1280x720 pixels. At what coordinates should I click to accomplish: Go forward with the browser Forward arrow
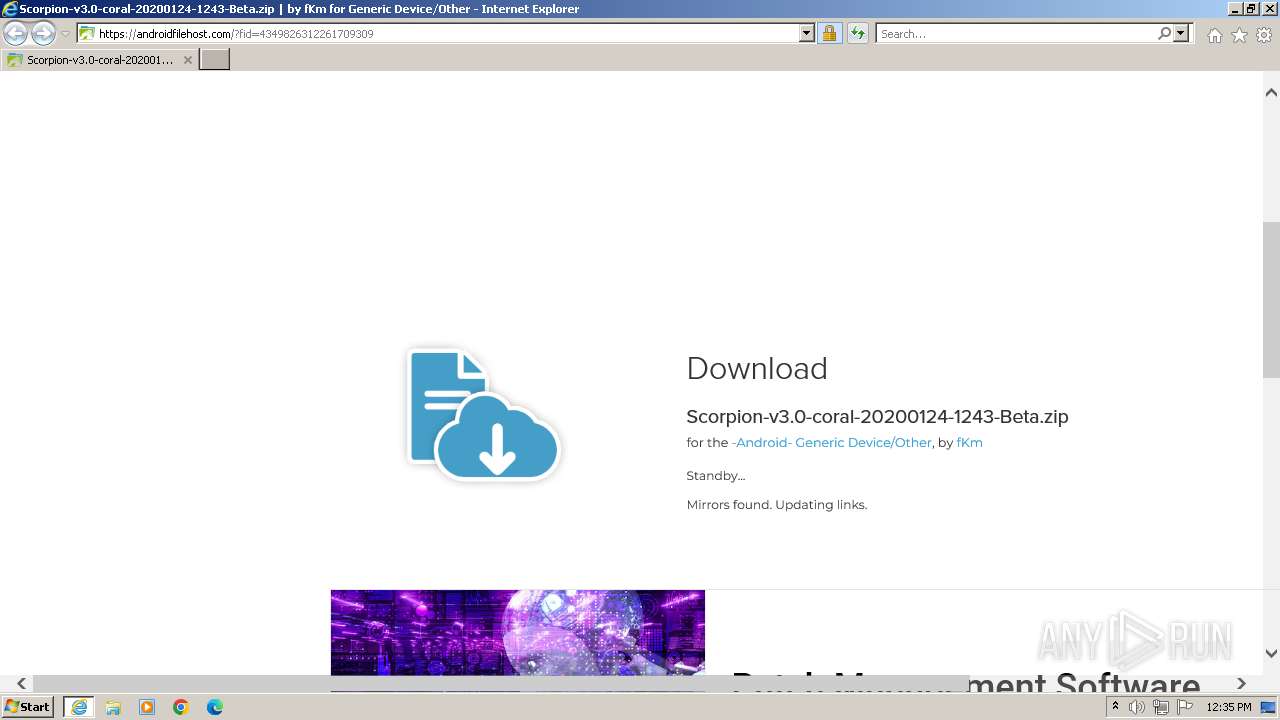[43, 33]
